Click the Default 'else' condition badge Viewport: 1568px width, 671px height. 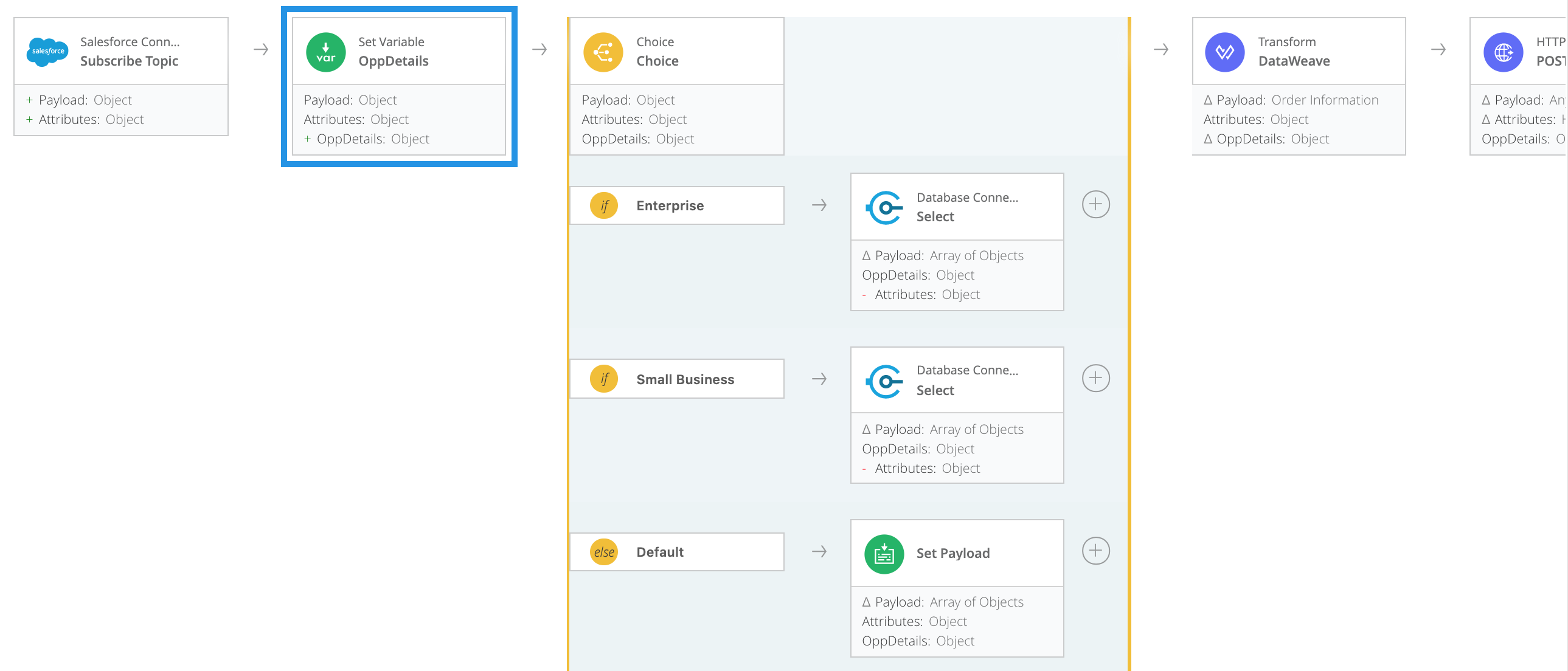pos(604,552)
